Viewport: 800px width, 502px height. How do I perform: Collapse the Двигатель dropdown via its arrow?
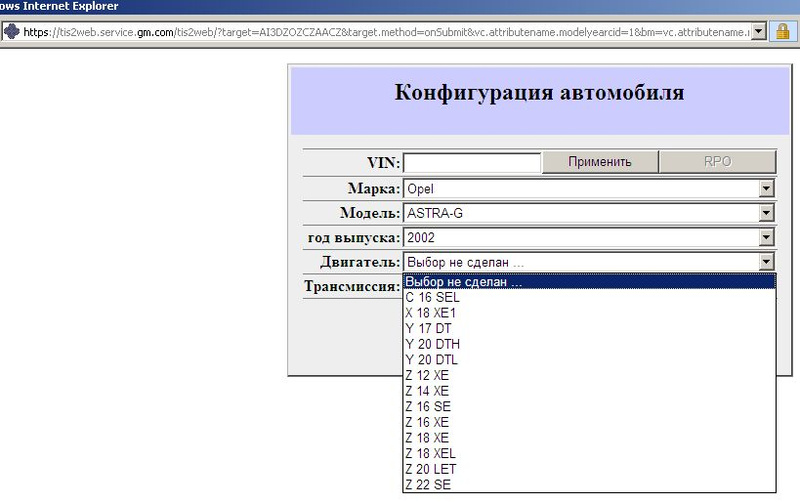766,262
